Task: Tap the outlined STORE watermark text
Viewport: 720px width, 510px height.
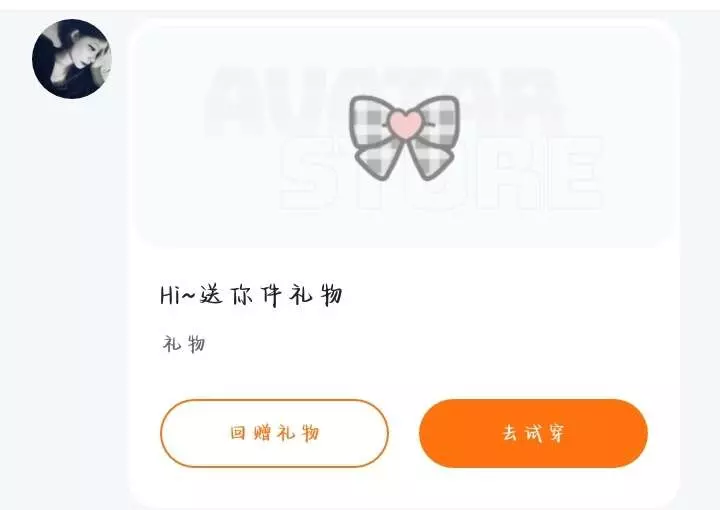Action: coord(441,174)
